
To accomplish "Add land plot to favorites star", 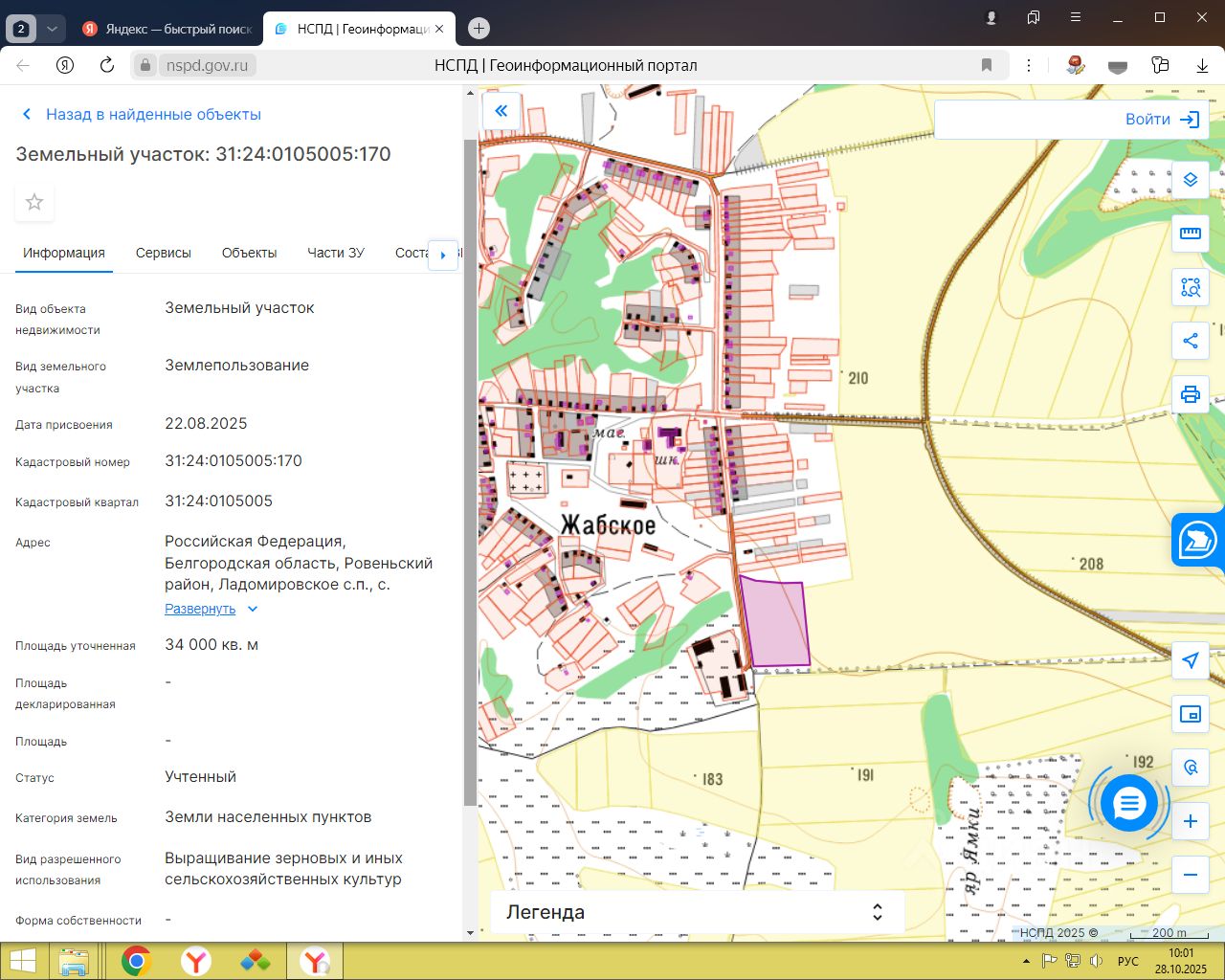I will 34,202.
